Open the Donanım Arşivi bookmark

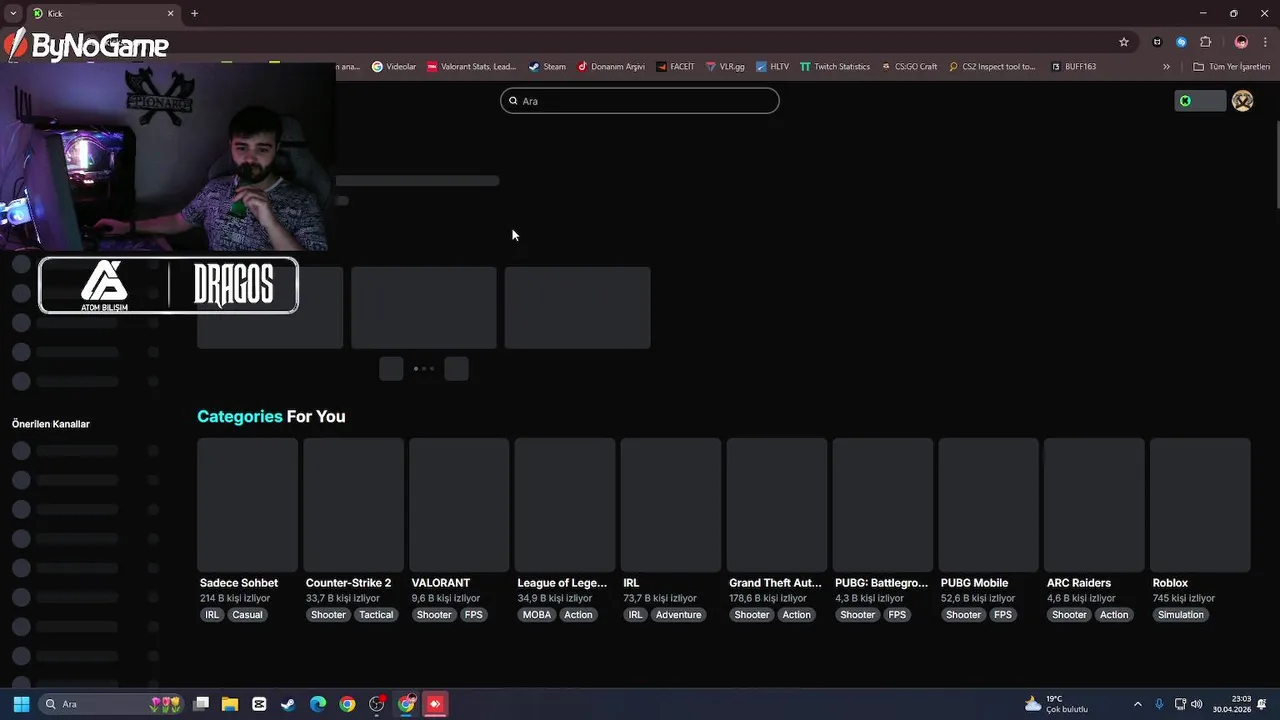point(611,67)
